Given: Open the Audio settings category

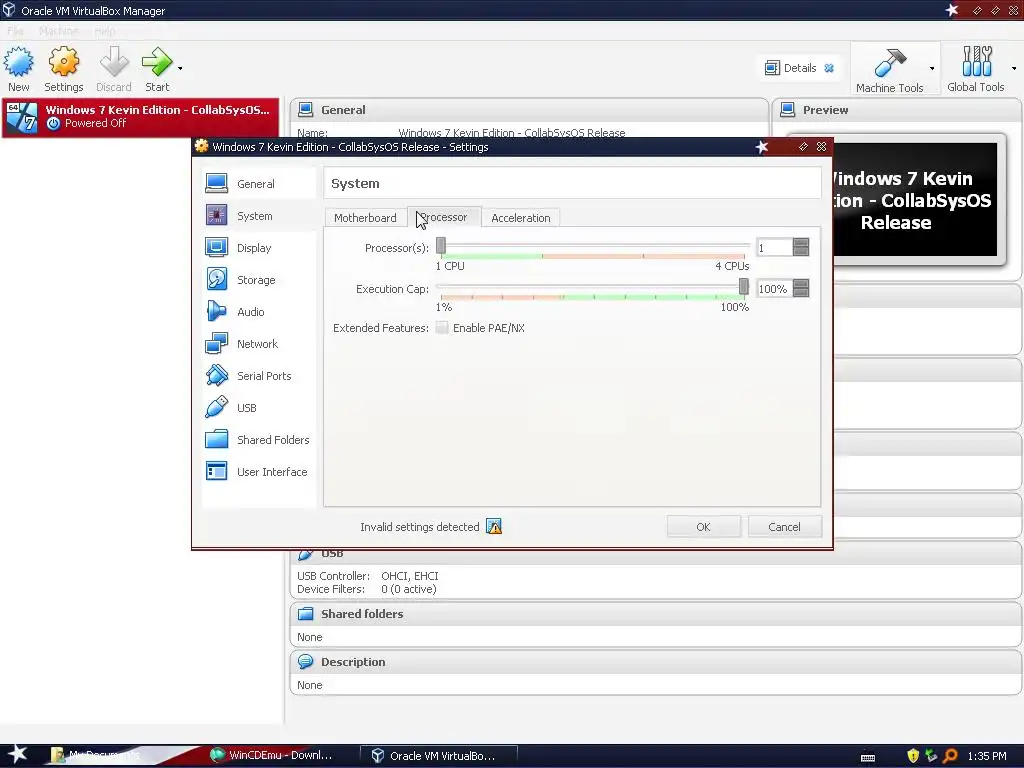Looking at the screenshot, I should click(x=259, y=312).
